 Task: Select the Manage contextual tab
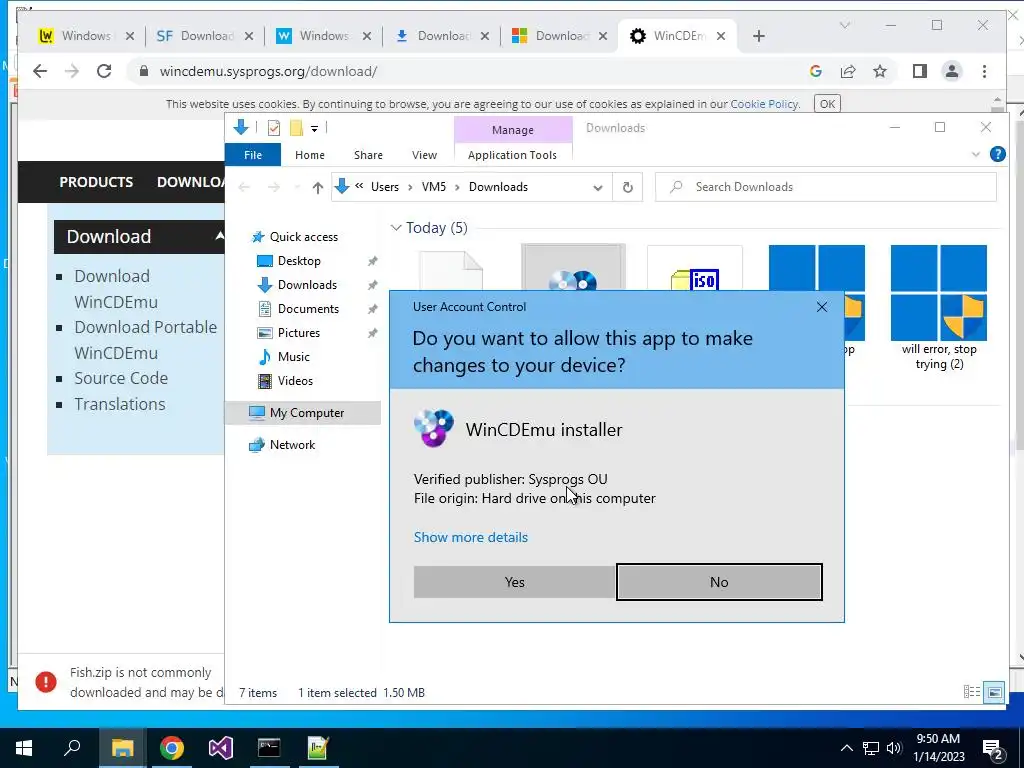[x=513, y=130]
